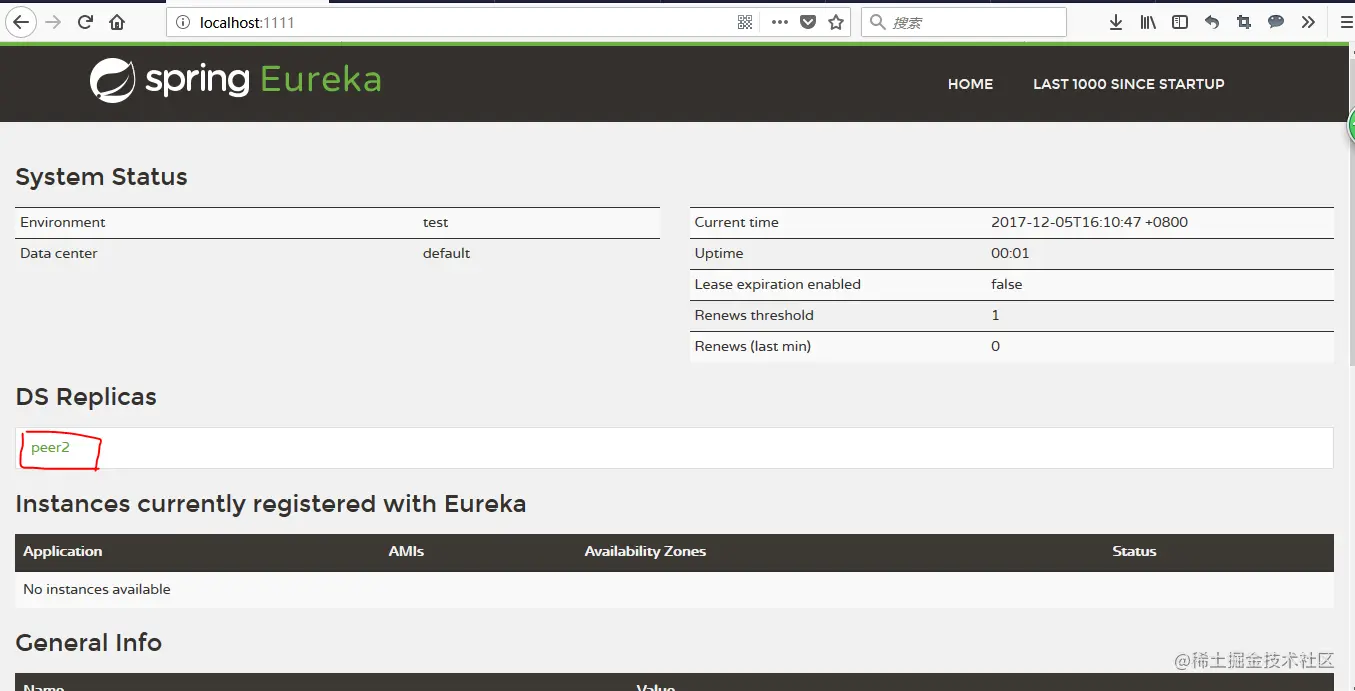Open the page actions three-dots menu
Screen dimensions: 1355x691
[x=780, y=22]
